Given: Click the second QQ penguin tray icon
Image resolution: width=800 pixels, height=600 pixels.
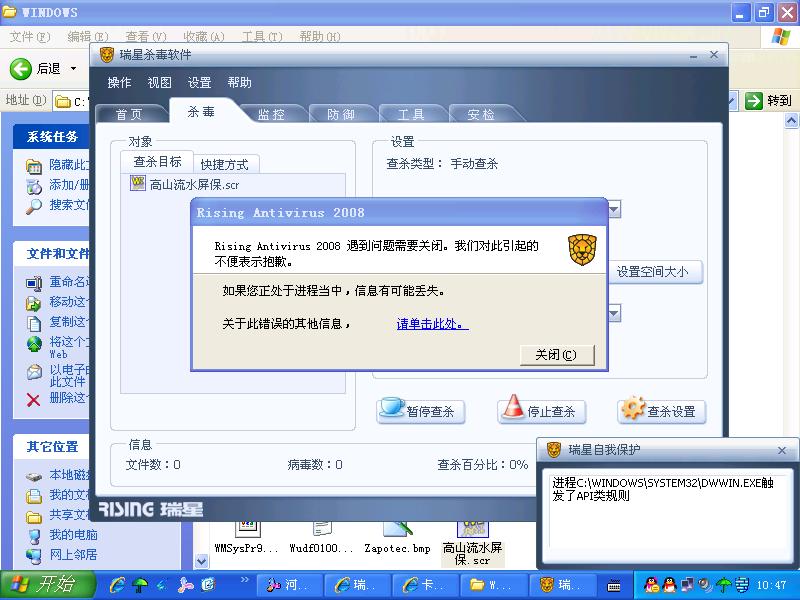Looking at the screenshot, I should pos(669,585).
